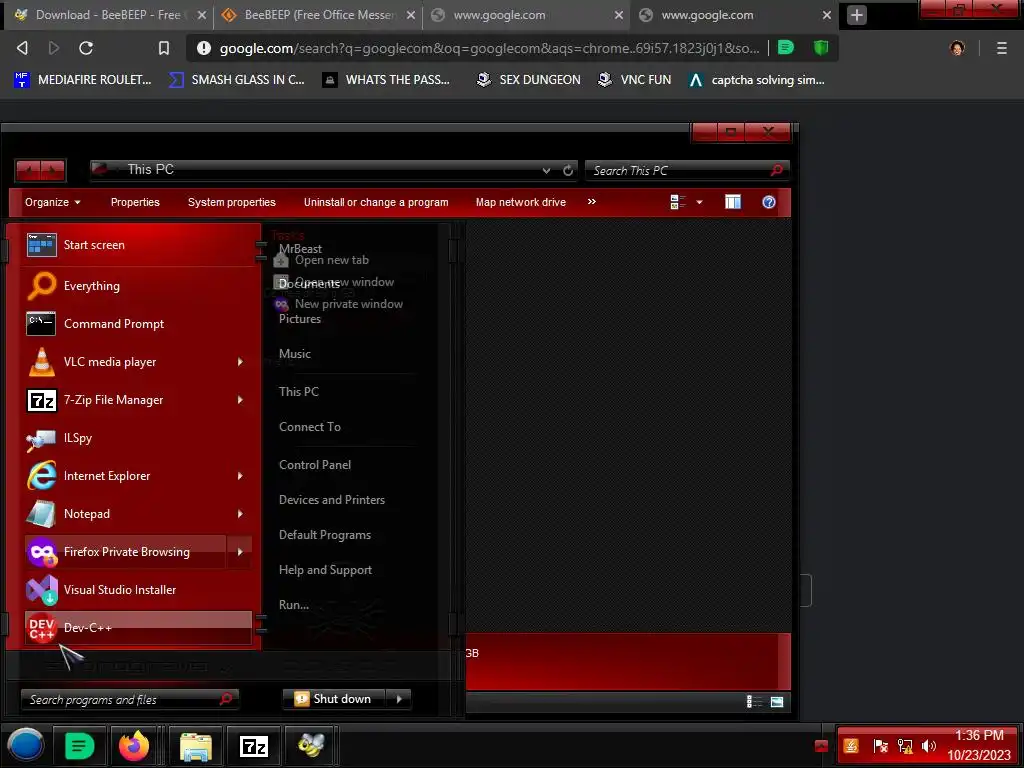The image size is (1024, 768).
Task: Select Run... in start menu
Action: click(x=294, y=605)
